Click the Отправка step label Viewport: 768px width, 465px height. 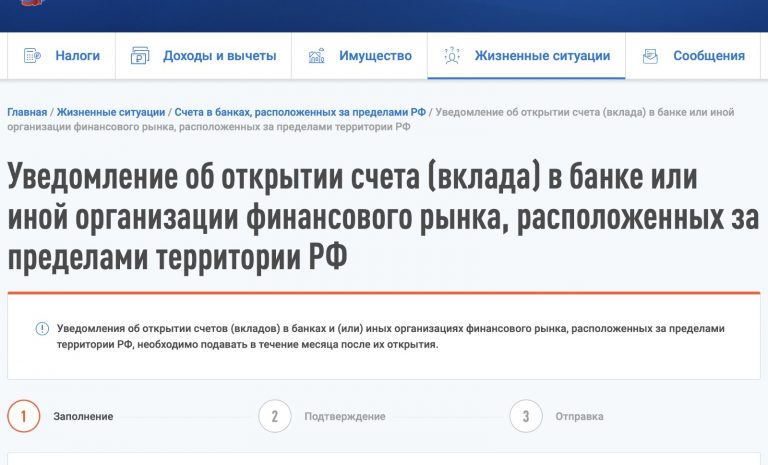click(579, 416)
